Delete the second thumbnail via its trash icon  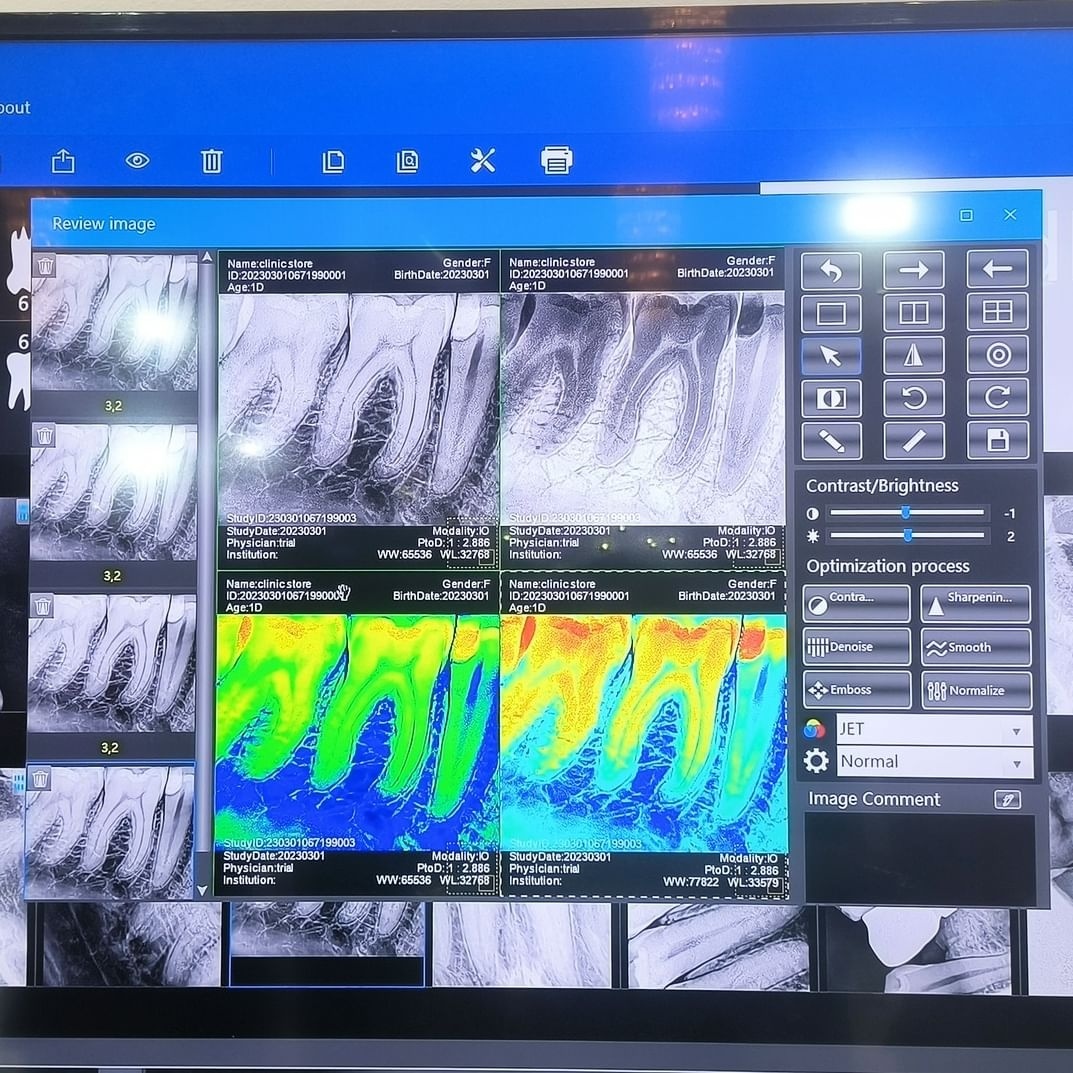(x=44, y=435)
